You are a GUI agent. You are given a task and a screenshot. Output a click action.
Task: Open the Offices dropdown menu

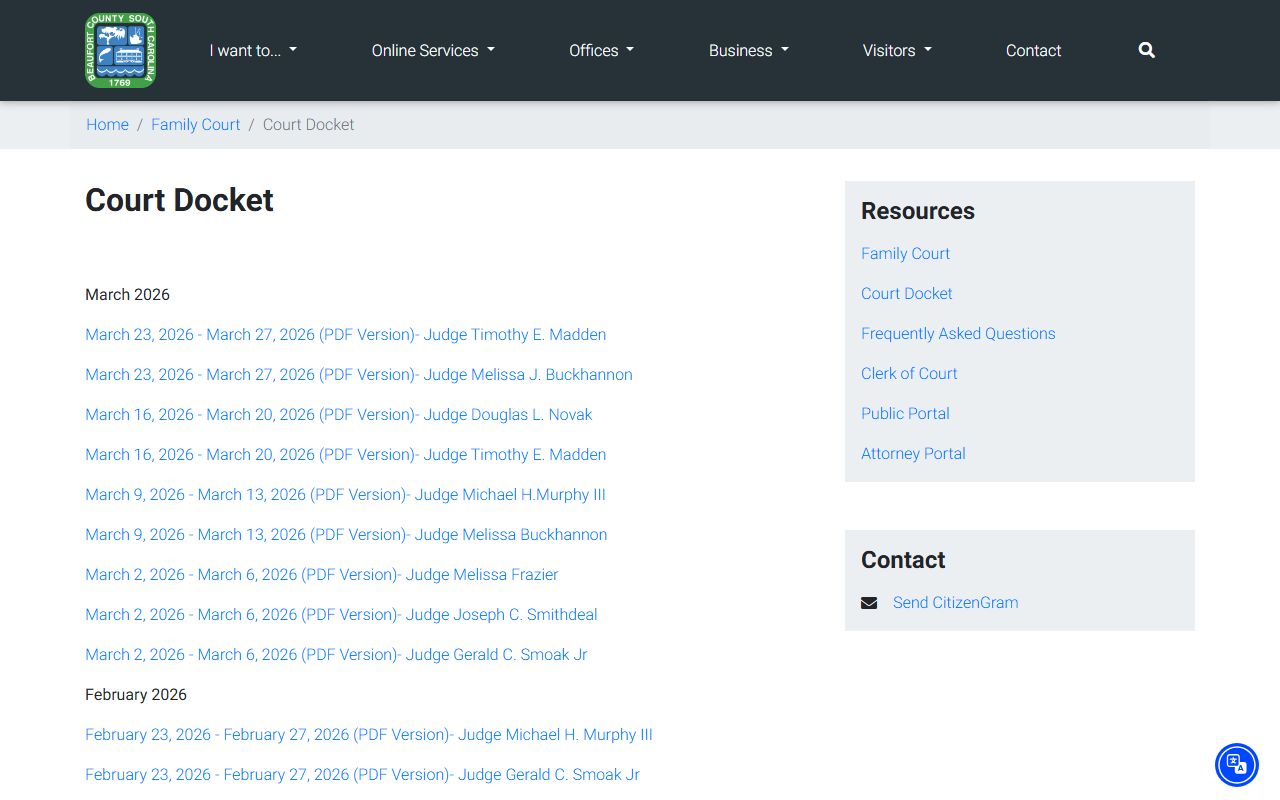click(x=601, y=50)
